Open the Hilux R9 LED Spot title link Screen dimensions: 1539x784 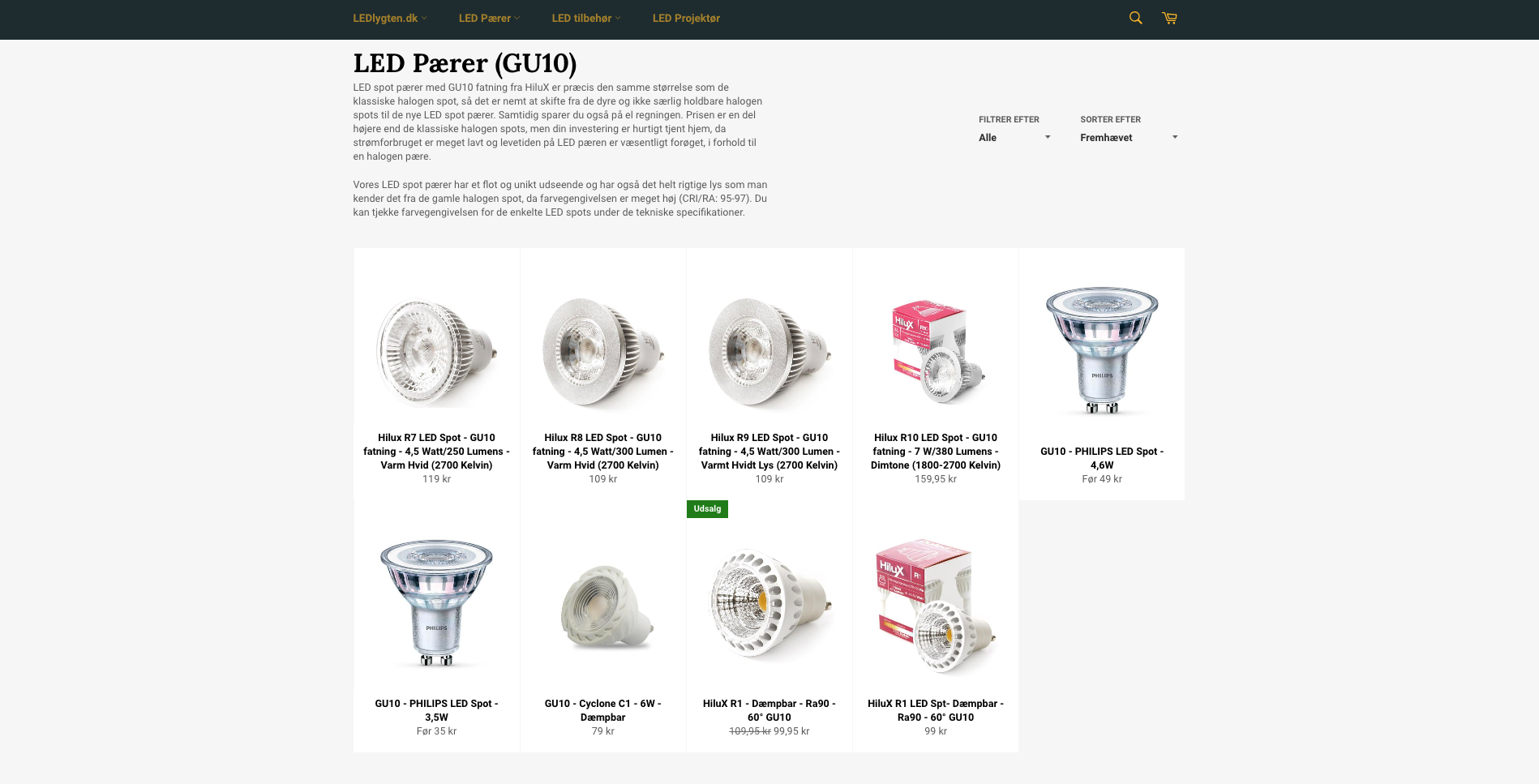pos(769,451)
